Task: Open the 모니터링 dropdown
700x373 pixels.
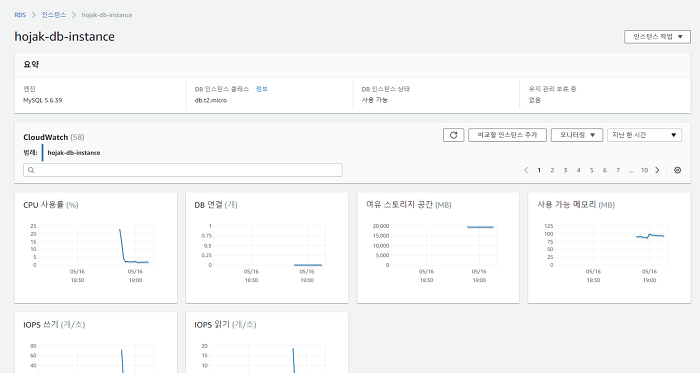Action: click(577, 135)
